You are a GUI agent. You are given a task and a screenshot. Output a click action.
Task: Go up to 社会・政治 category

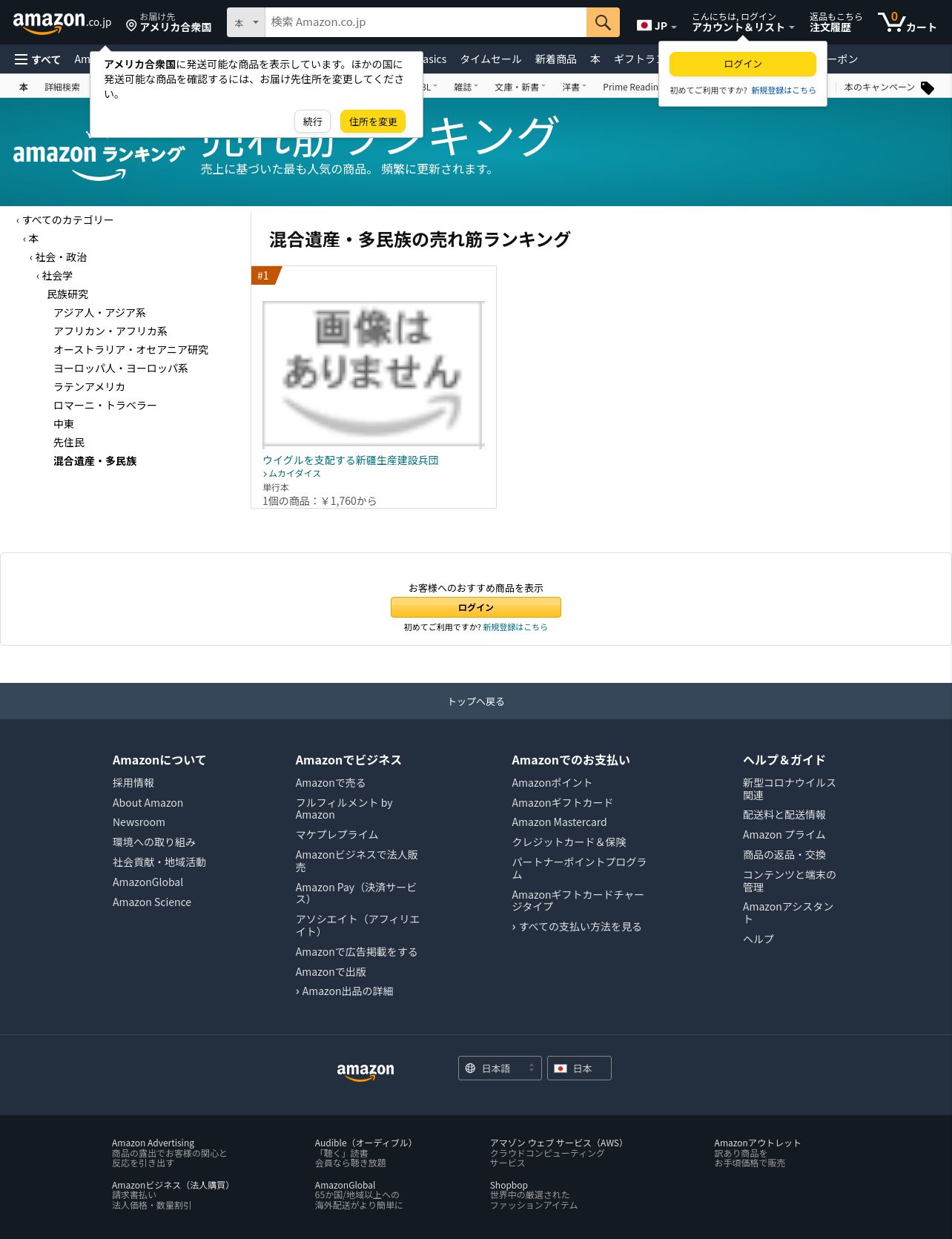pyautogui.click(x=61, y=257)
